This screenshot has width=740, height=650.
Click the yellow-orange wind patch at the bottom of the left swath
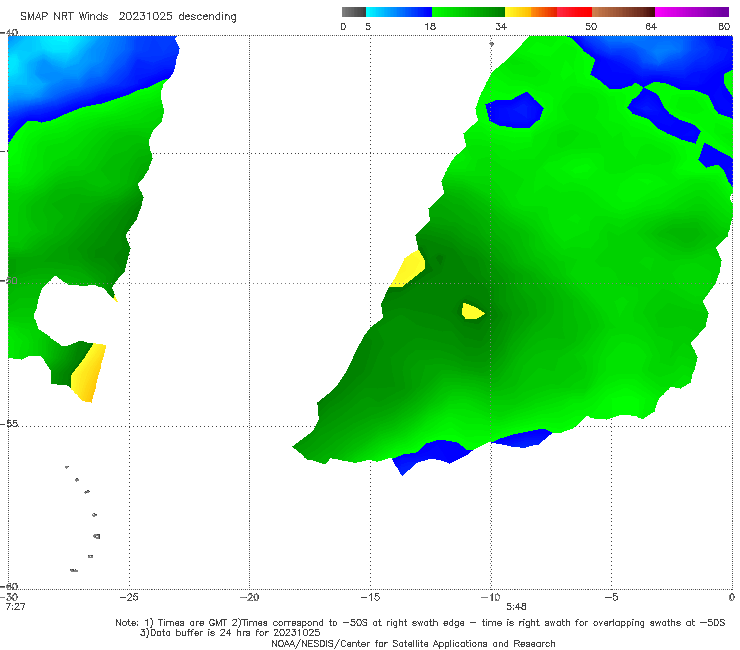pos(88,373)
